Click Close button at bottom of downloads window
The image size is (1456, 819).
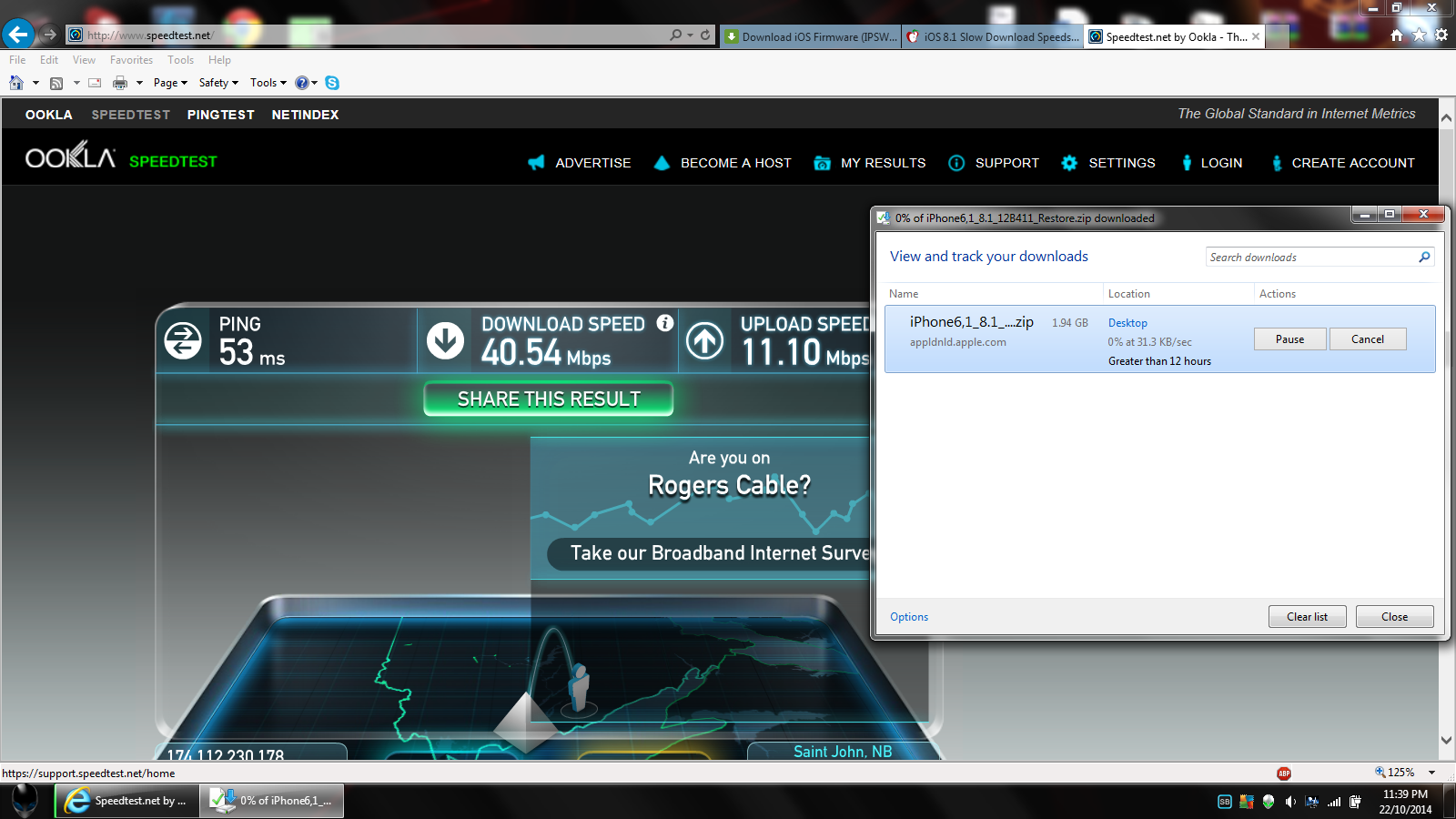coord(1394,617)
